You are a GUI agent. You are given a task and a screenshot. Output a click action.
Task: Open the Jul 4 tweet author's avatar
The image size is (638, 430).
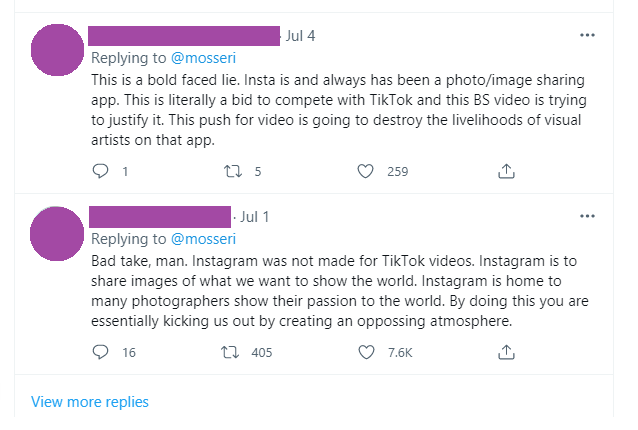tap(57, 50)
